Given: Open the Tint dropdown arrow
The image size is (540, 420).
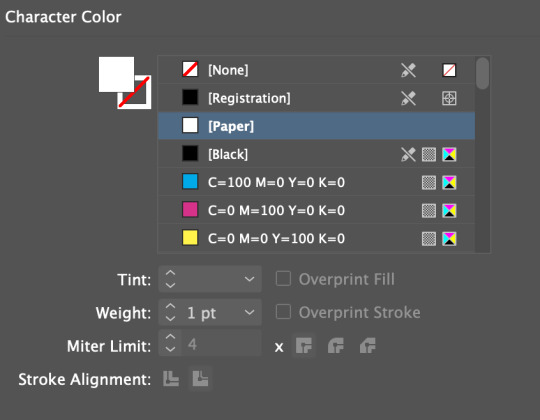Looking at the screenshot, I should (249, 279).
